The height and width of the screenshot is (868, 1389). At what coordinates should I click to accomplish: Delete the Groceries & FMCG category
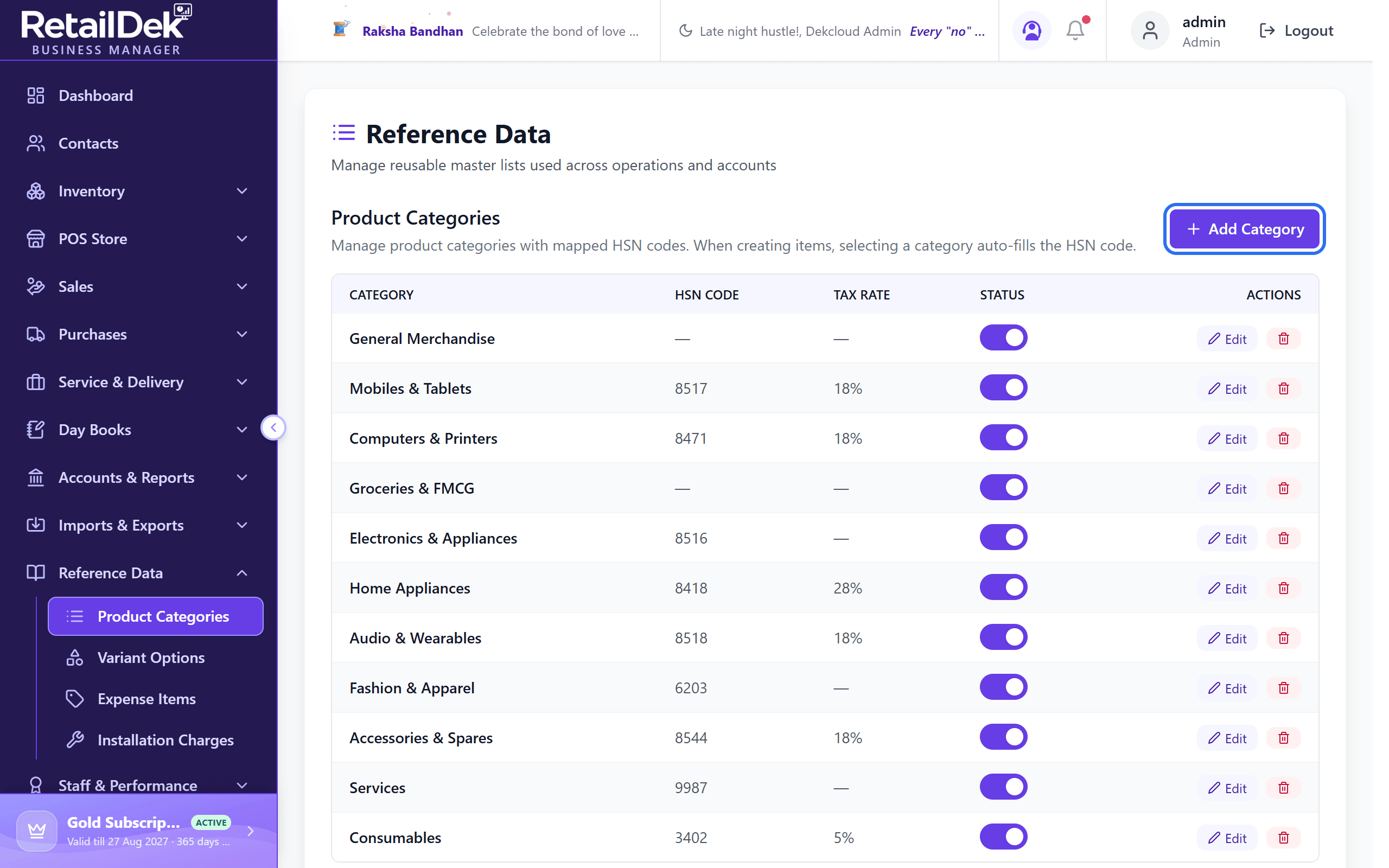(x=1283, y=489)
